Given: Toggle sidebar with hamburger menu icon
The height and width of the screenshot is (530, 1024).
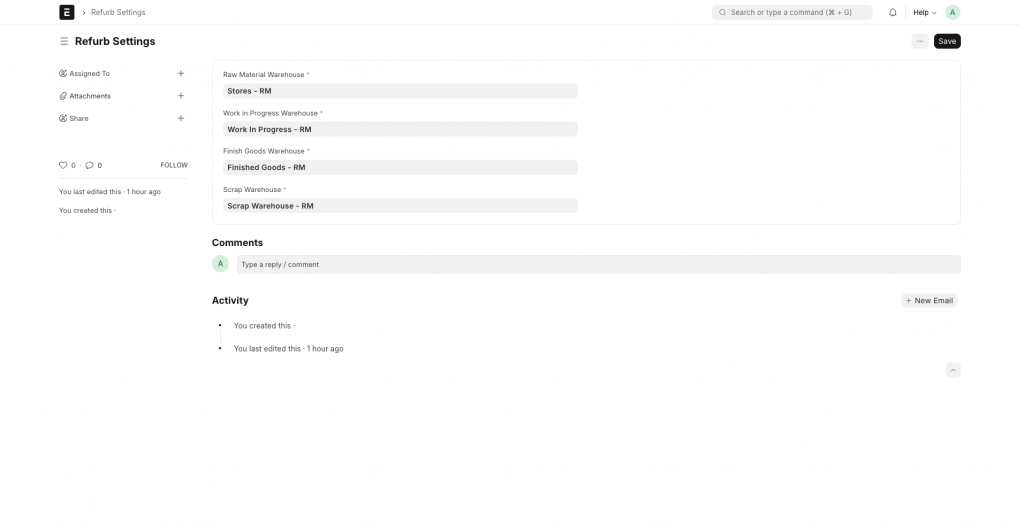Looking at the screenshot, I should pos(64,41).
